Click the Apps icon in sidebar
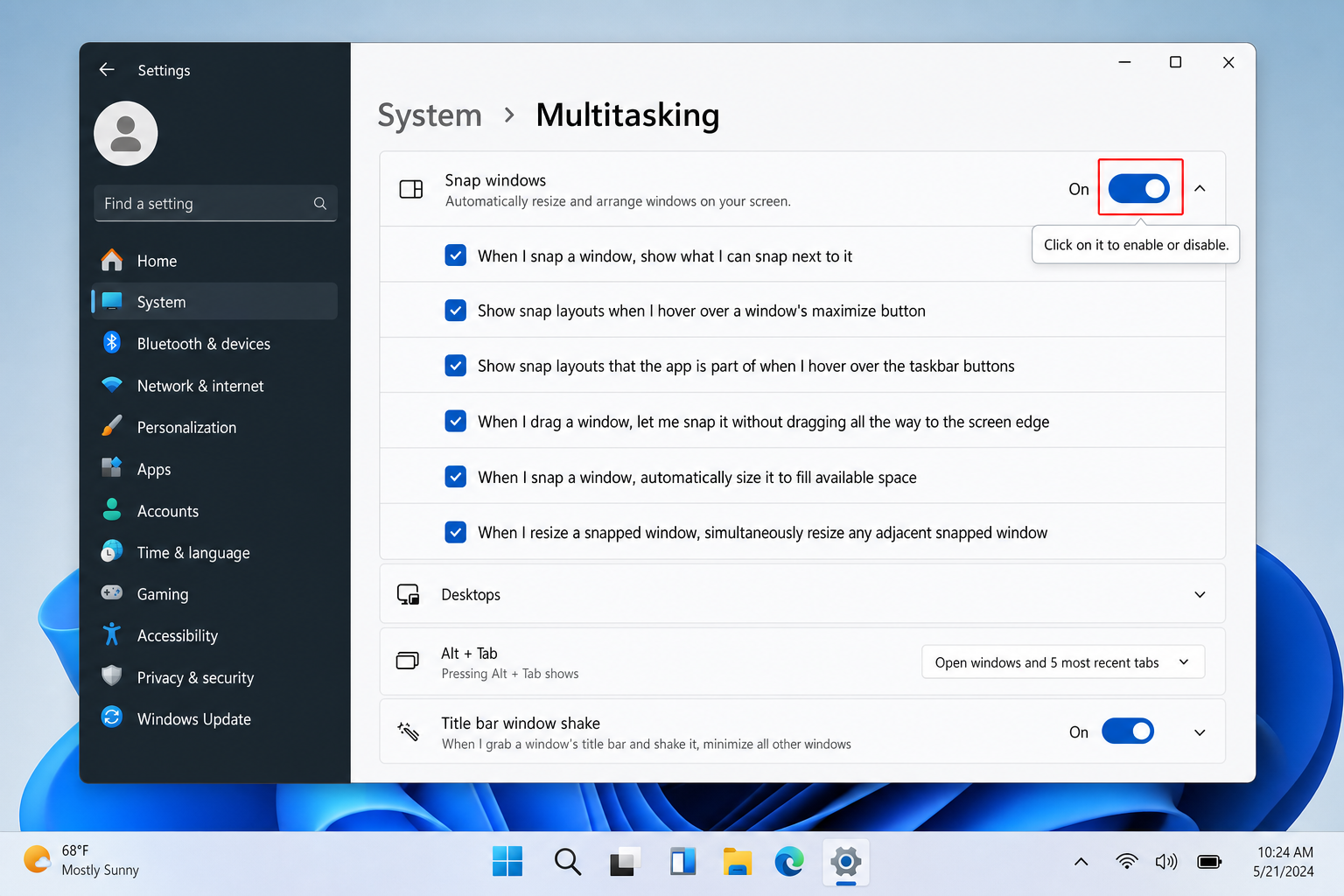The image size is (1344, 896). point(112,468)
